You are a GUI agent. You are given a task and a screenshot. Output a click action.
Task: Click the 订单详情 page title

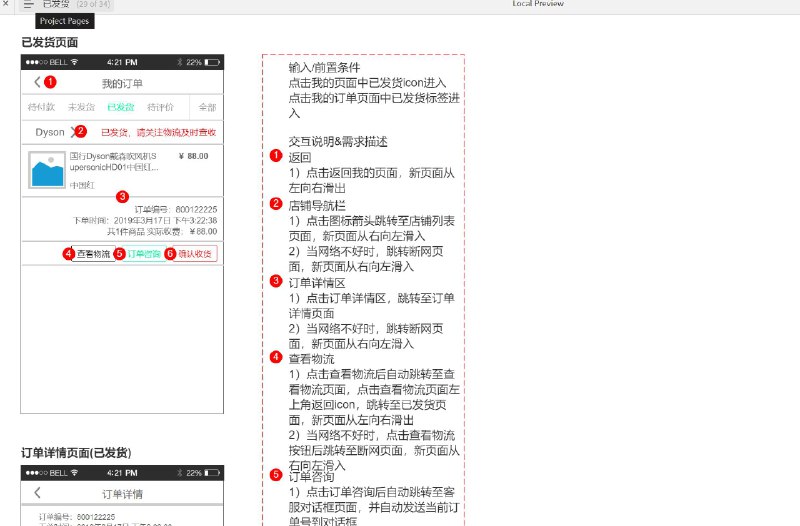click(122, 494)
